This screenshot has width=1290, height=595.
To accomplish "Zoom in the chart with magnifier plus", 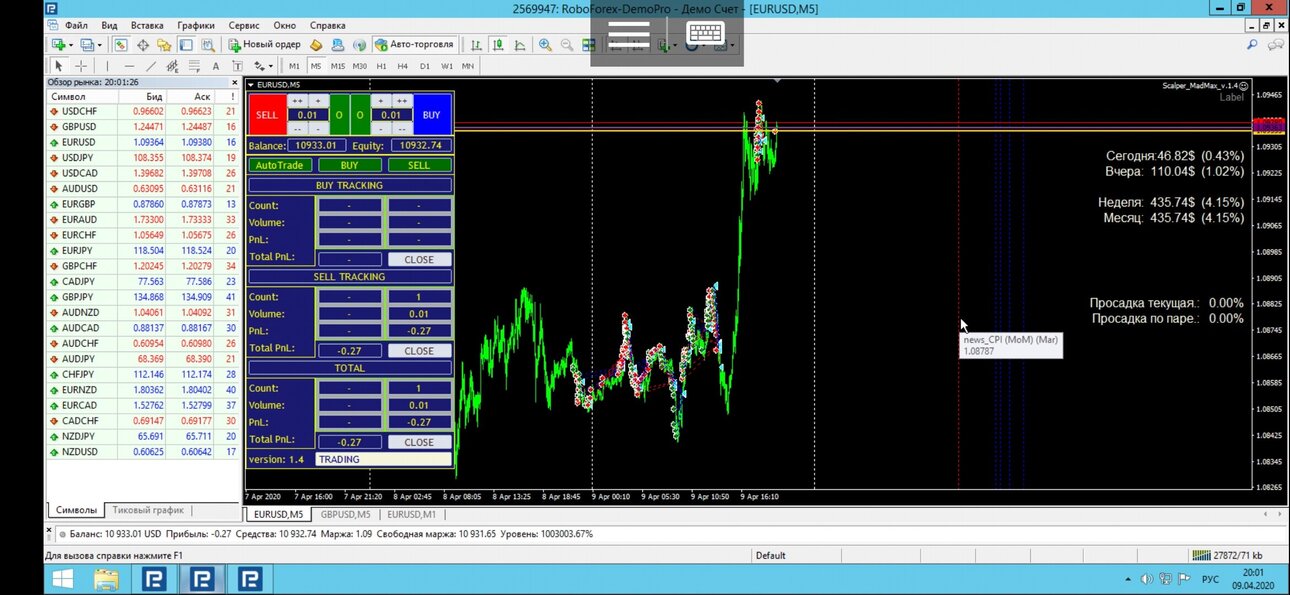I will [544, 45].
